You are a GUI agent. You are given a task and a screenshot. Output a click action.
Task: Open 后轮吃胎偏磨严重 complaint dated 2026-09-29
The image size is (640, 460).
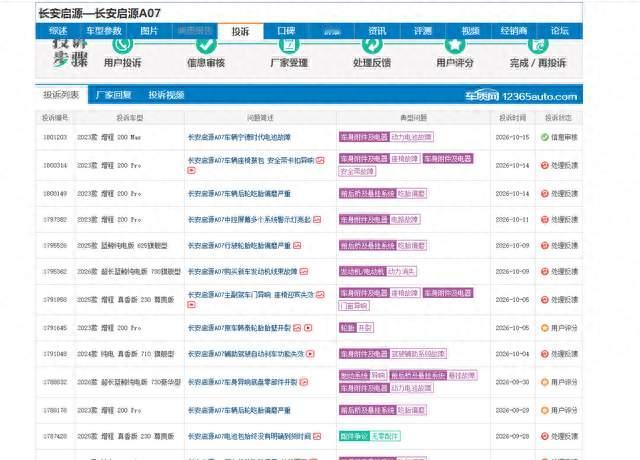(x=239, y=410)
